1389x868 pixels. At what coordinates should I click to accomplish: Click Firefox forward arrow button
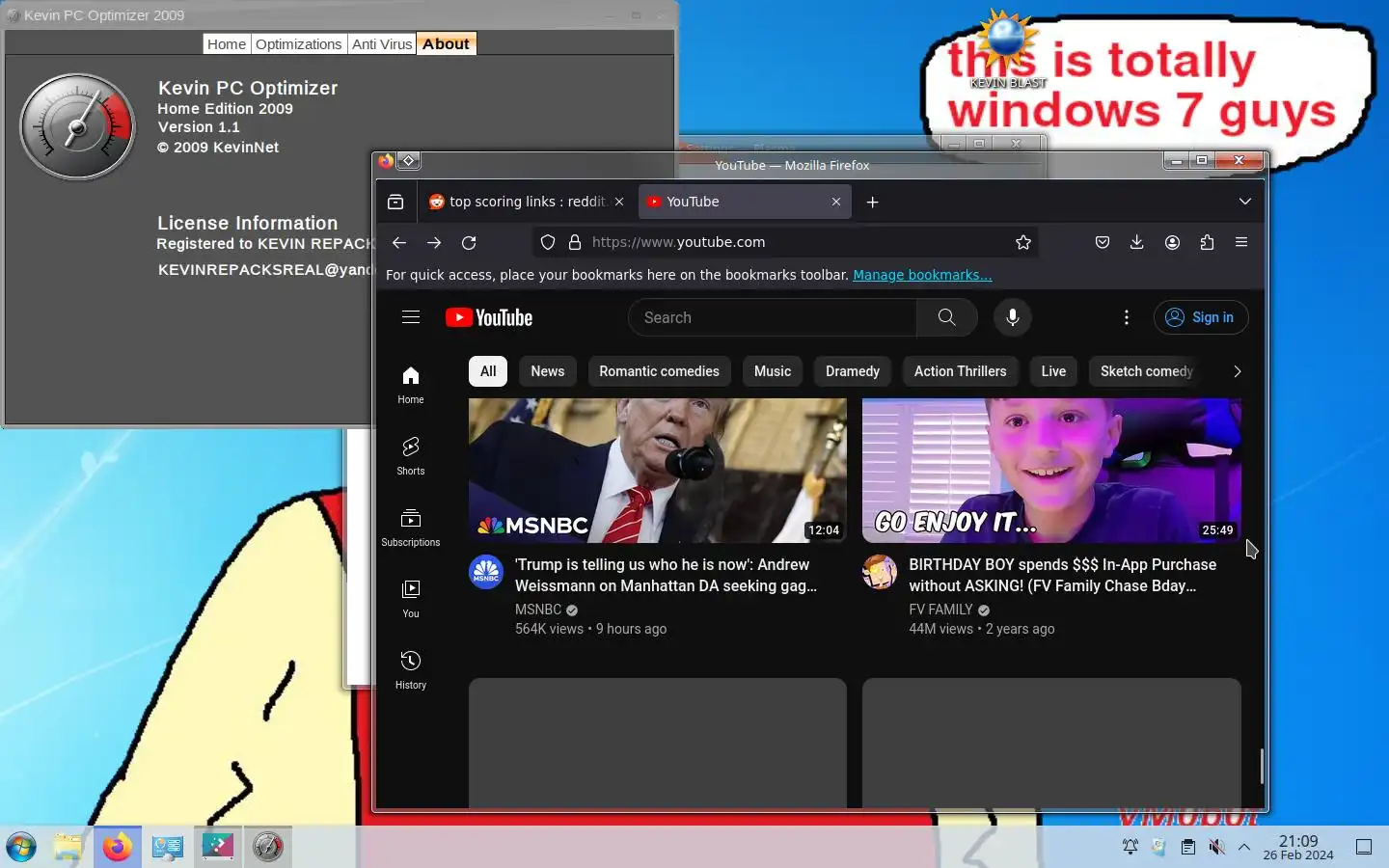coord(434,243)
